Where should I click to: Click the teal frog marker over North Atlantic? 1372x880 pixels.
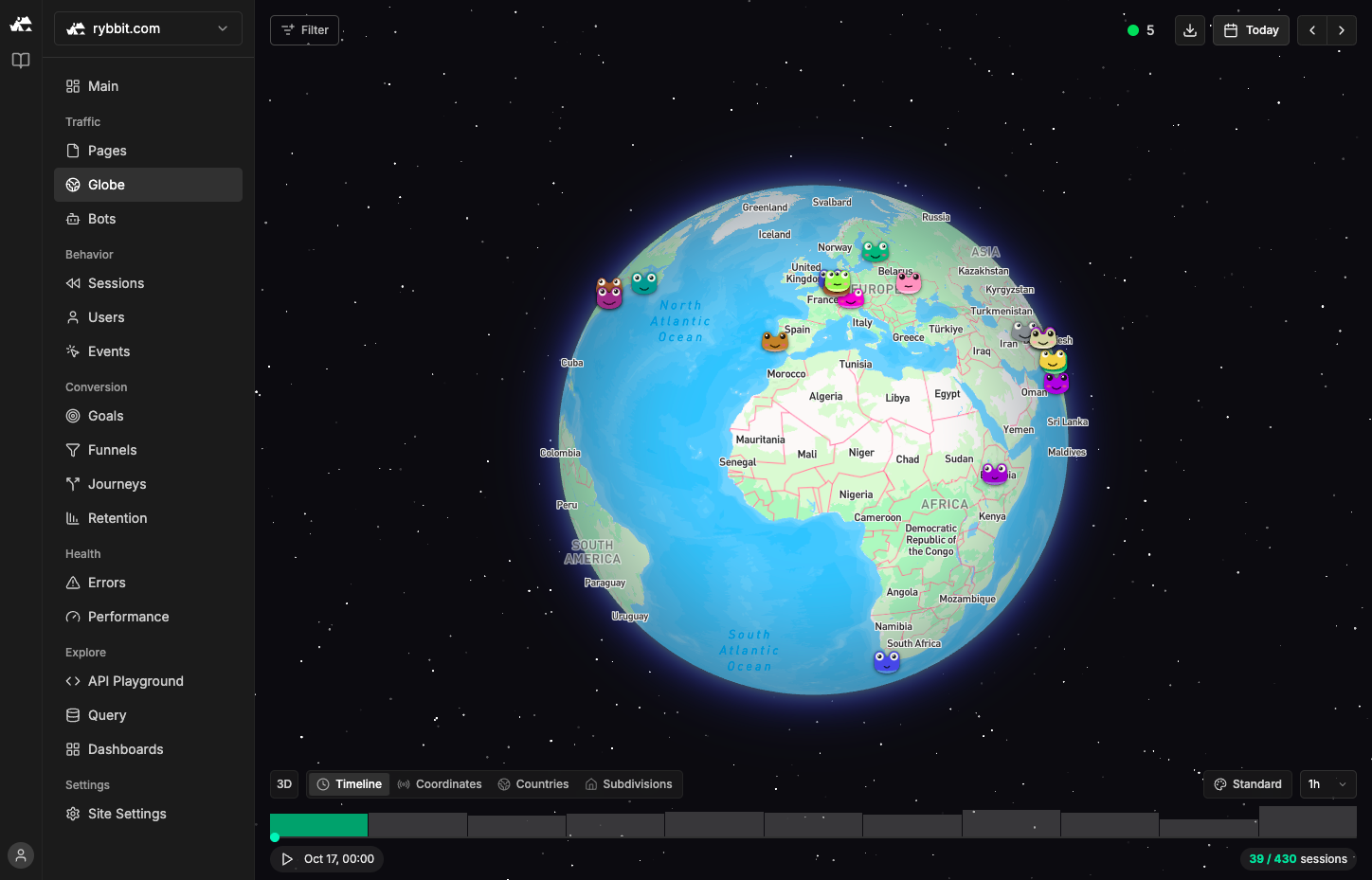click(x=644, y=281)
